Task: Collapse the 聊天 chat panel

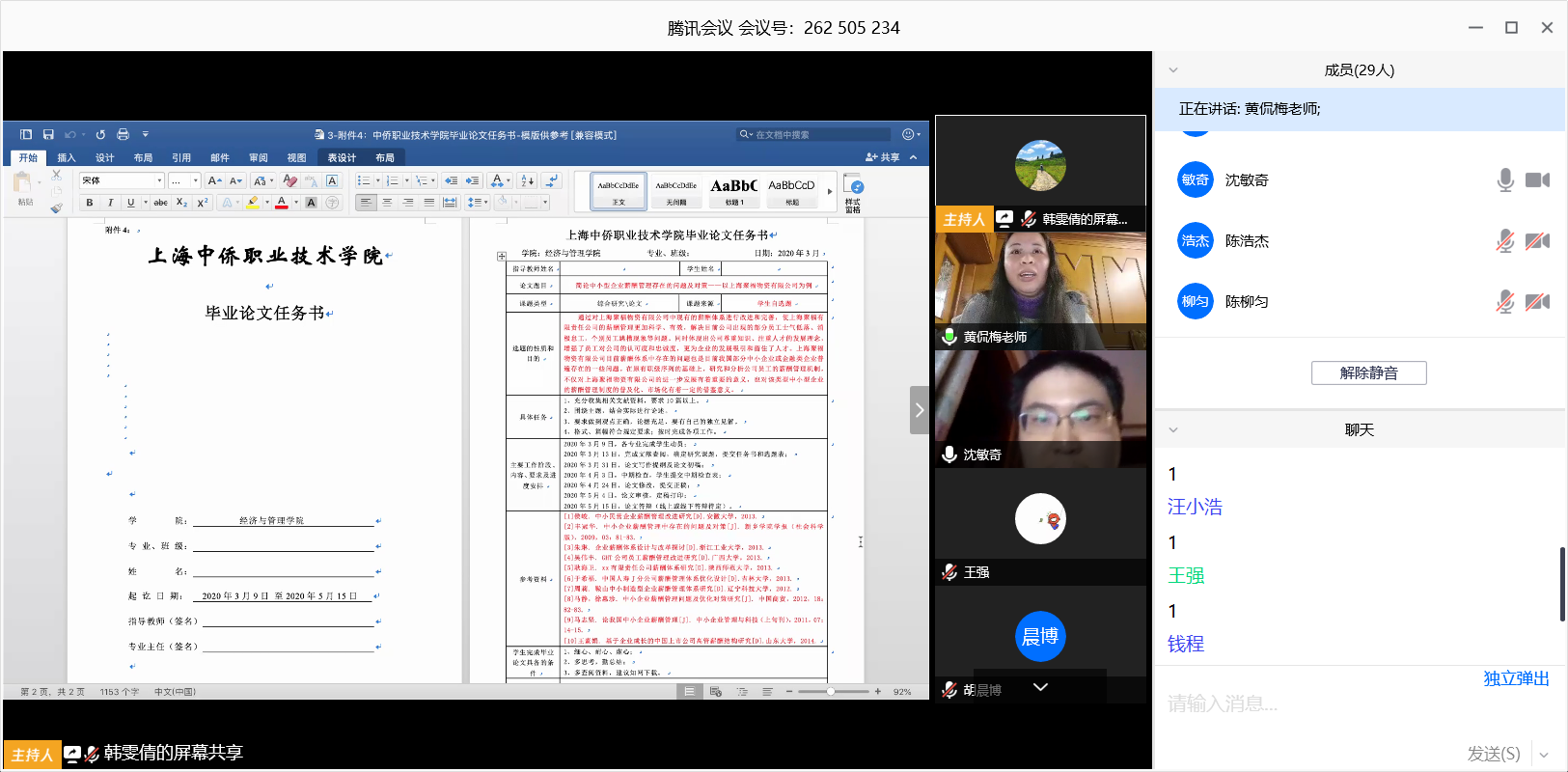Action: pyautogui.click(x=1173, y=430)
